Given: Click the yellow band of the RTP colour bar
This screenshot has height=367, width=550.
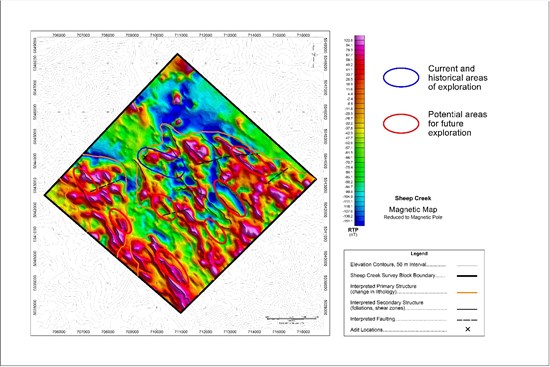Looking at the screenshot, I should coord(360,131).
